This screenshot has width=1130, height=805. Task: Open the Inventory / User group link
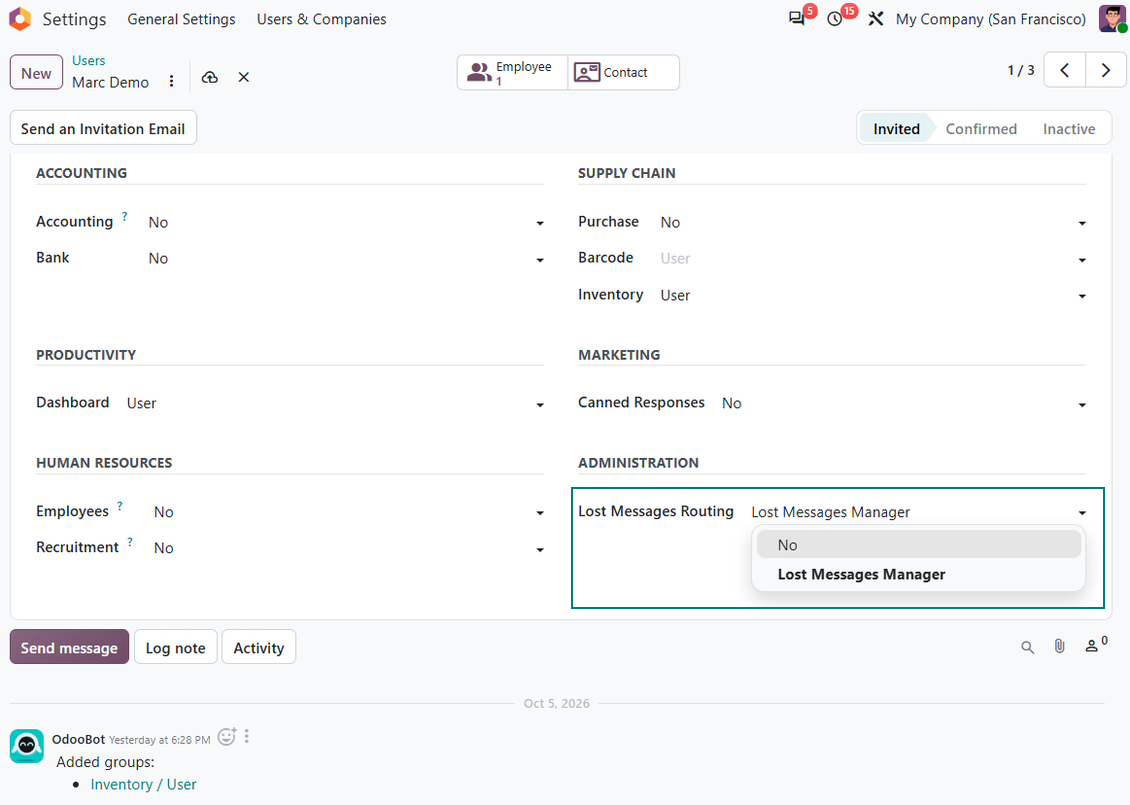pos(143,784)
